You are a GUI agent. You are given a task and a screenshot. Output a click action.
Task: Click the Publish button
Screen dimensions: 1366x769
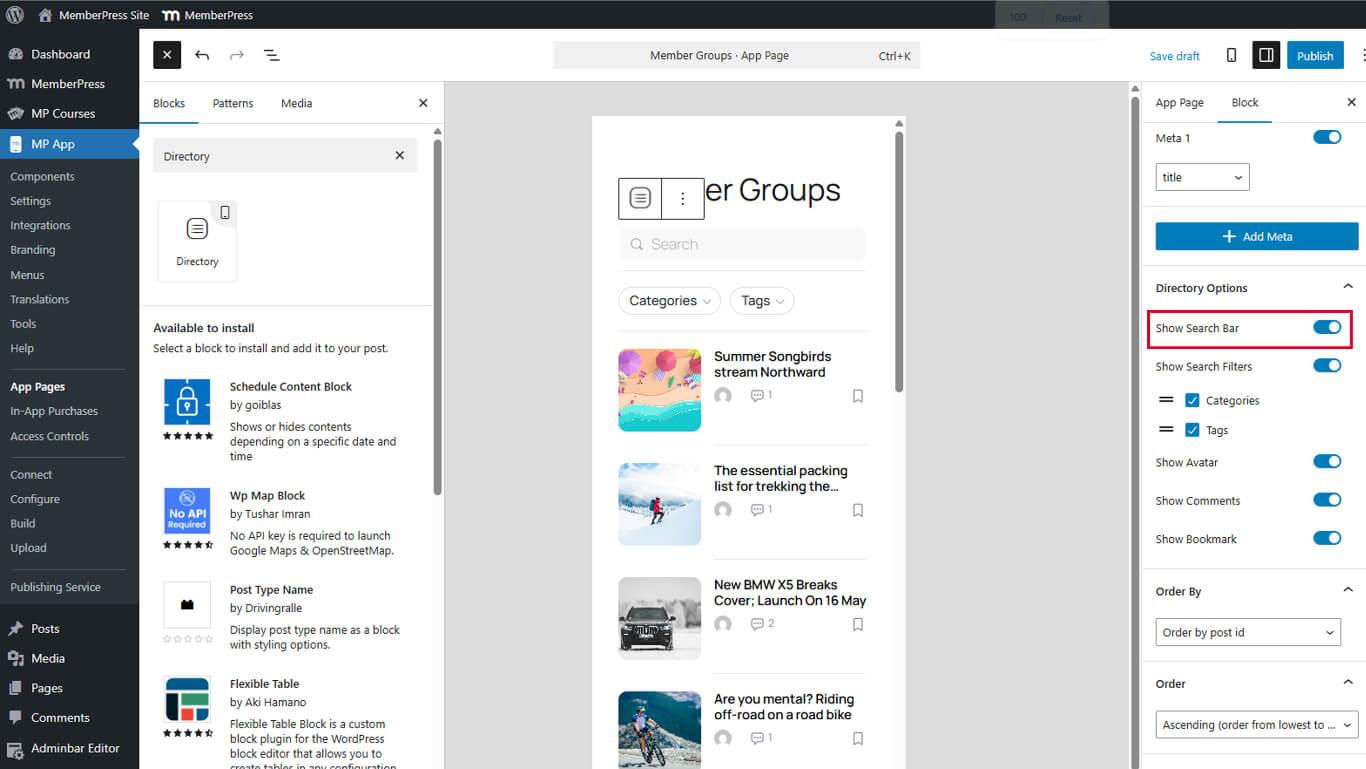click(1315, 55)
